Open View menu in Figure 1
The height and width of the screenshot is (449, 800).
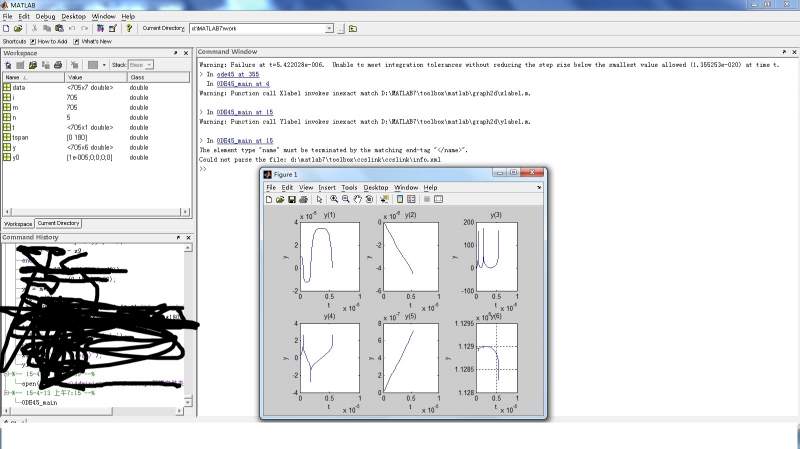coord(306,187)
